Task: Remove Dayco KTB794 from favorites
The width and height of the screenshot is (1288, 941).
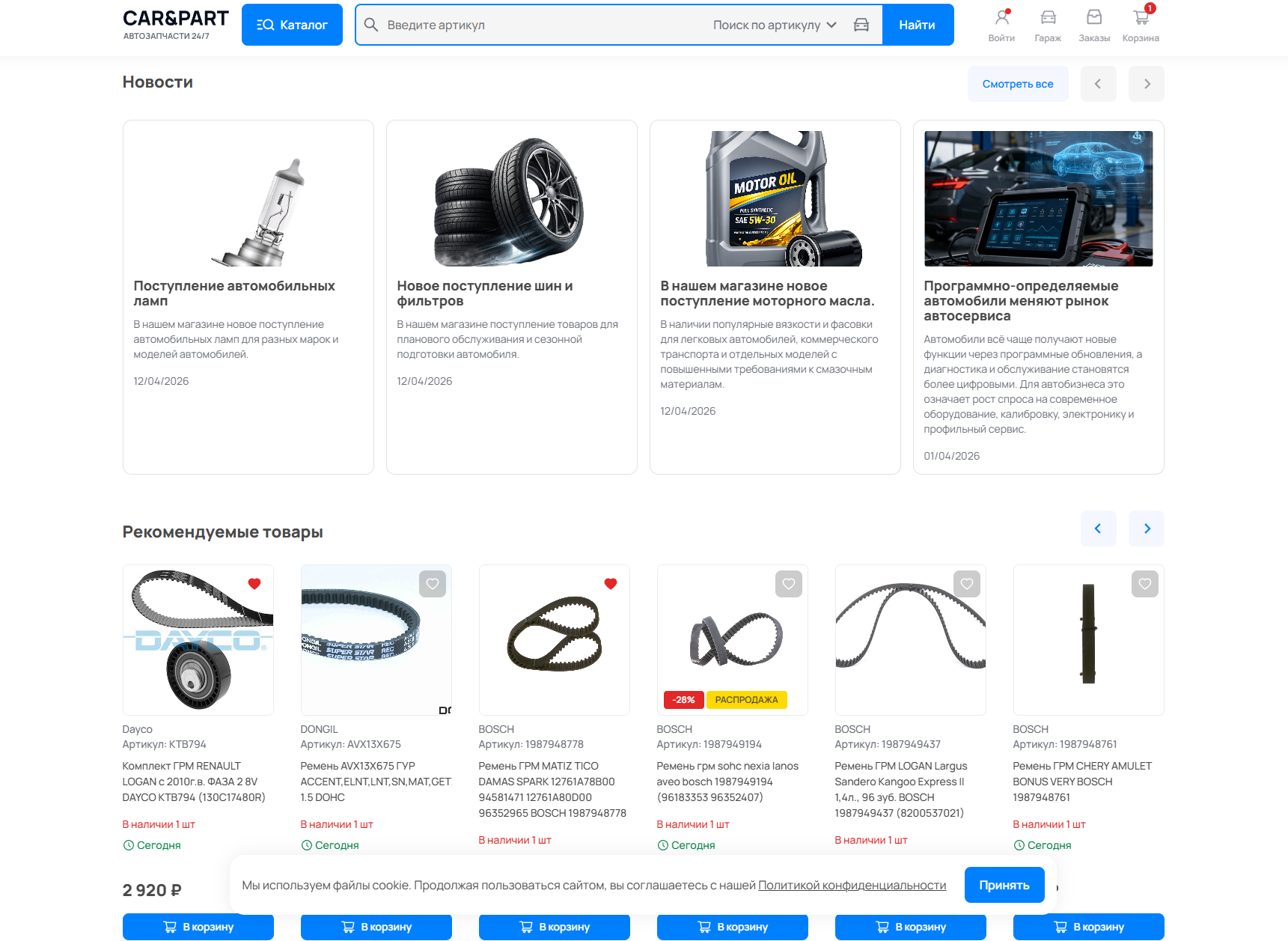Action: [254, 584]
